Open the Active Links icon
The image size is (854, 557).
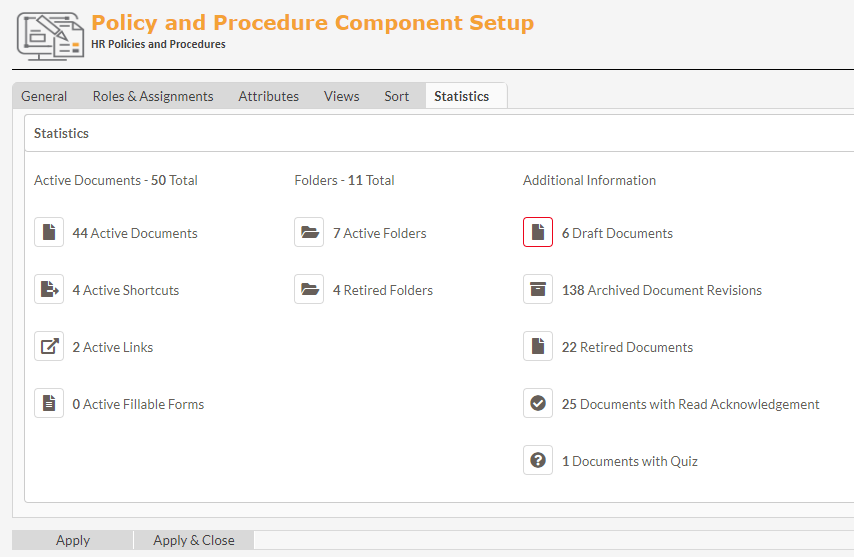coord(49,346)
